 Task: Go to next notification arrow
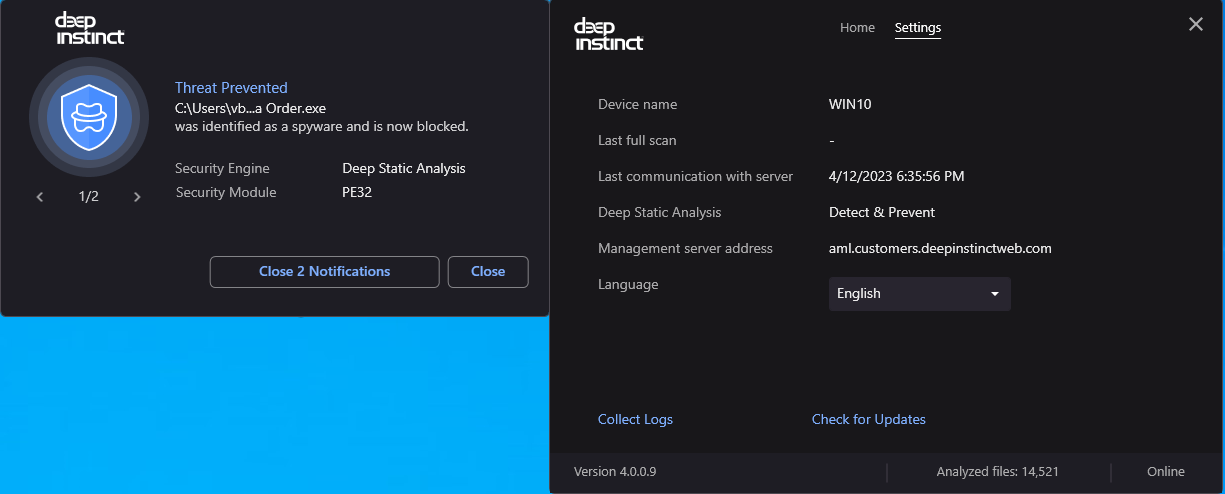pyautogui.click(x=137, y=197)
